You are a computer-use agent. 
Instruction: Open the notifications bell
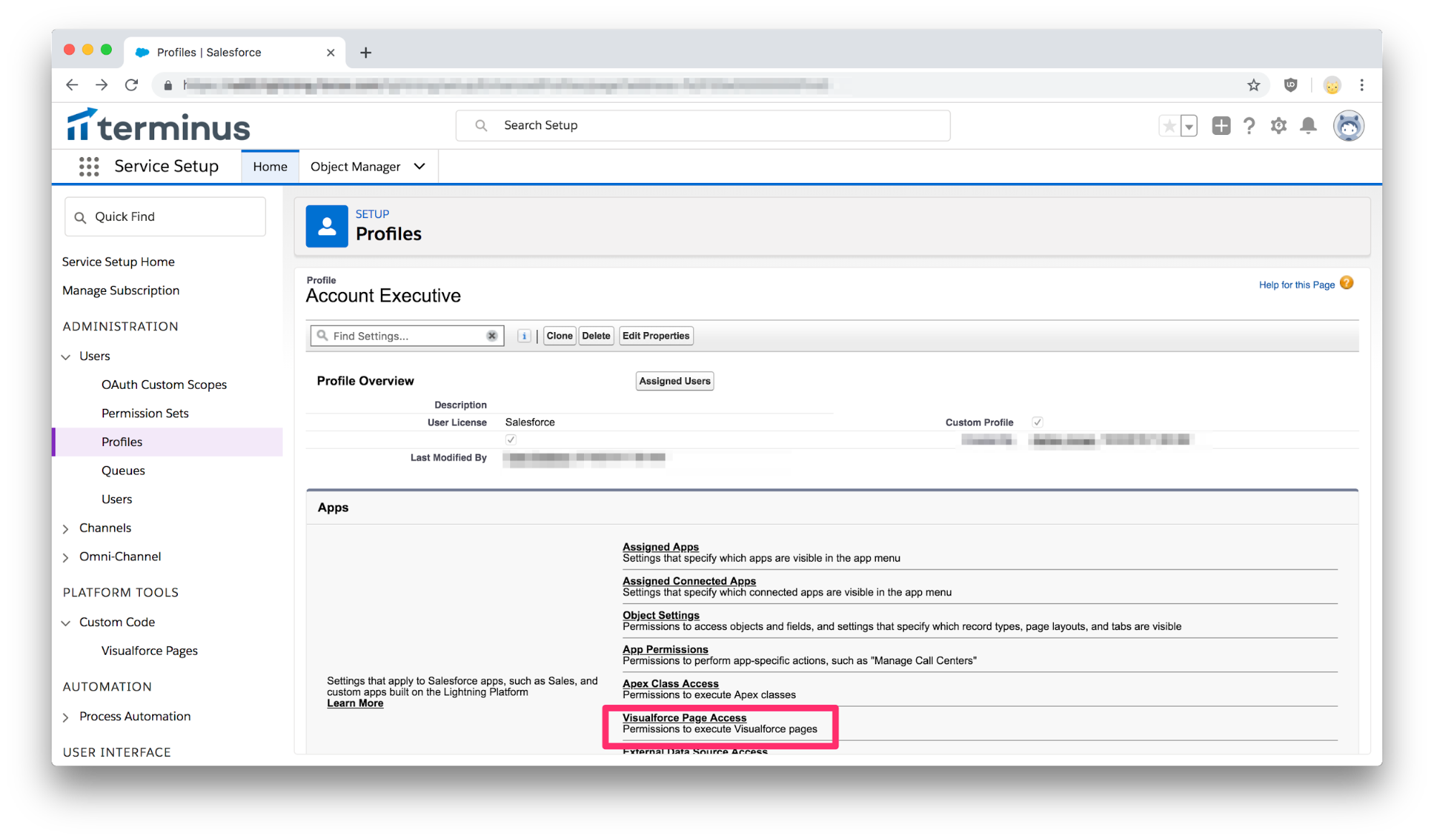[1308, 126]
